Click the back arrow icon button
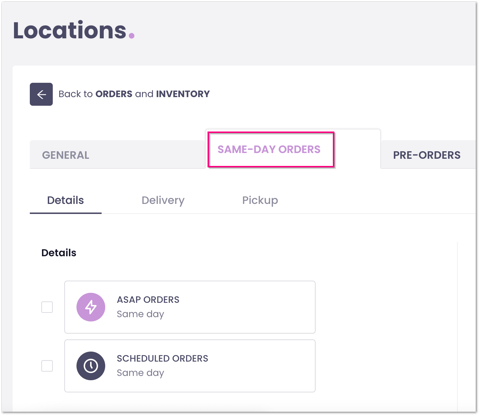The height and width of the screenshot is (415, 479). click(x=41, y=94)
